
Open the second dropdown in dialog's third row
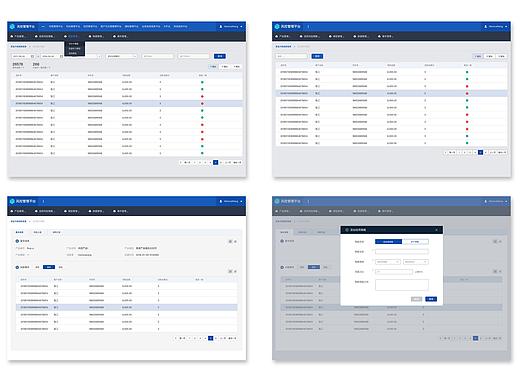pyautogui.click(x=416, y=262)
